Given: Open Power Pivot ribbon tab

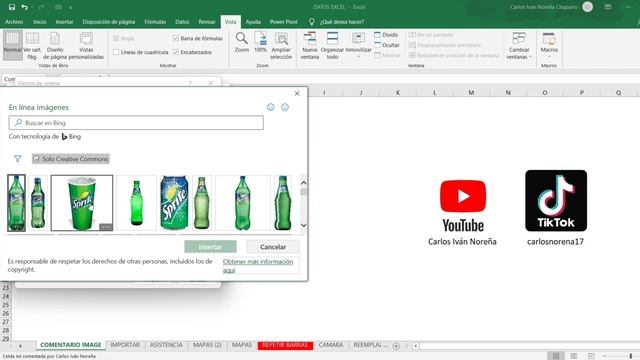Looking at the screenshot, I should (x=283, y=22).
